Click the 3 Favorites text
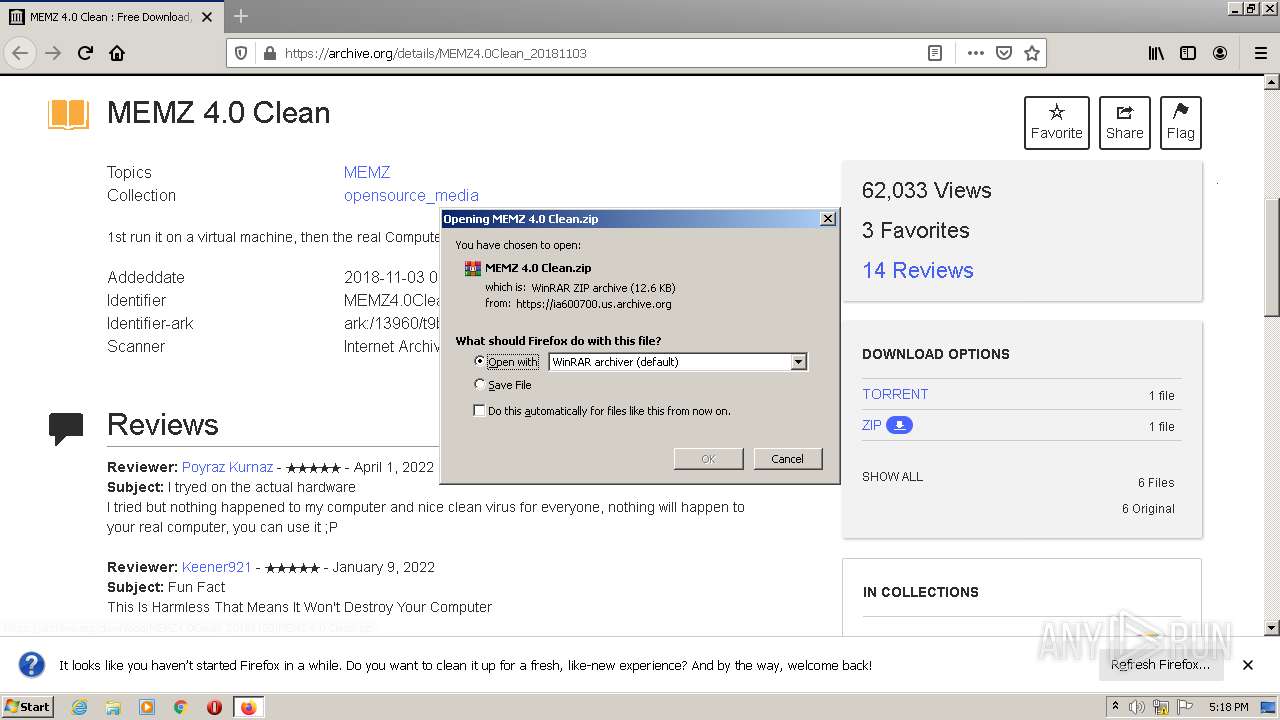Viewport: 1280px width, 720px height. point(915,230)
